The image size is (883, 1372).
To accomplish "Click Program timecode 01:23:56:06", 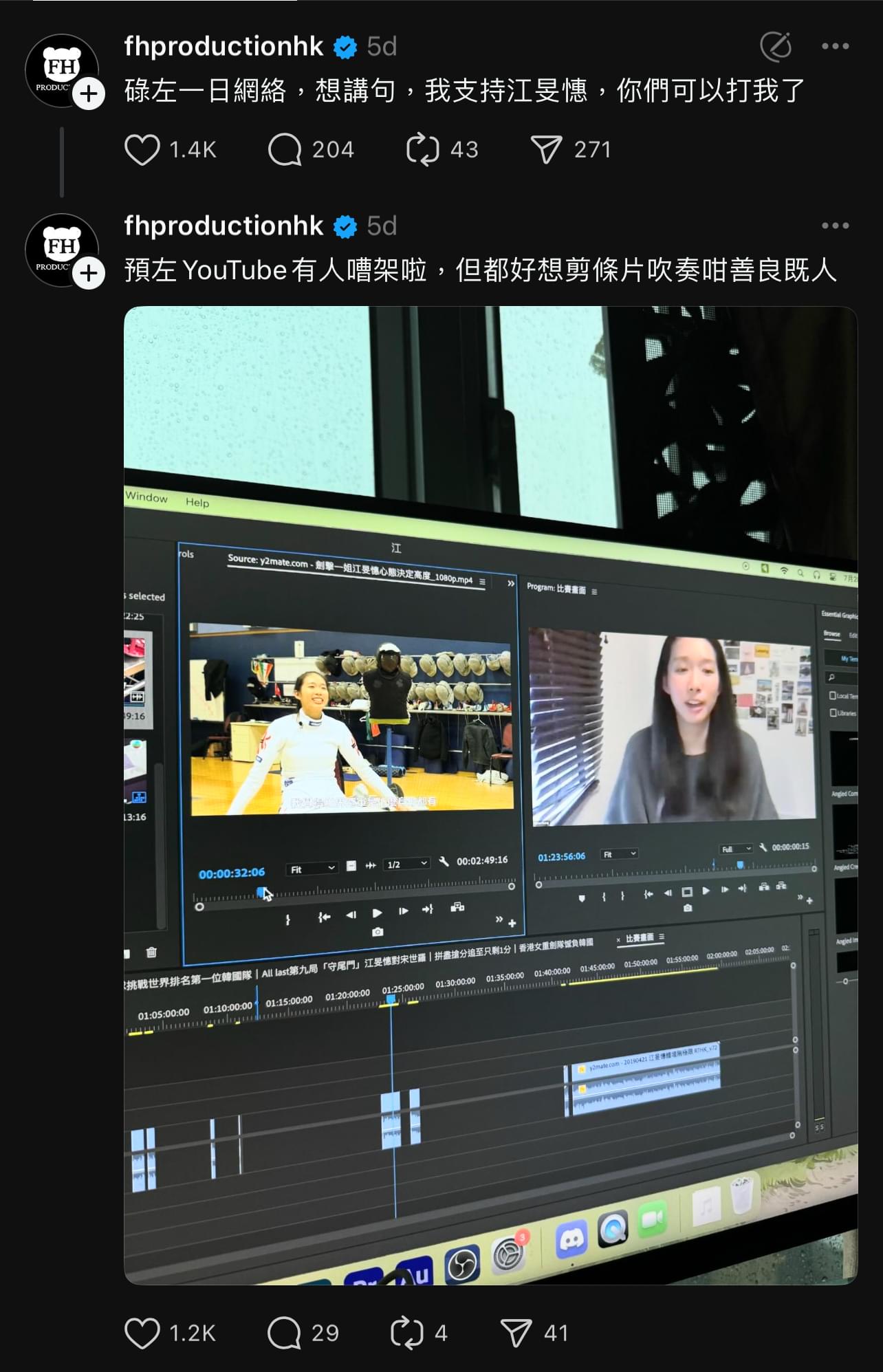I will click(x=562, y=857).
